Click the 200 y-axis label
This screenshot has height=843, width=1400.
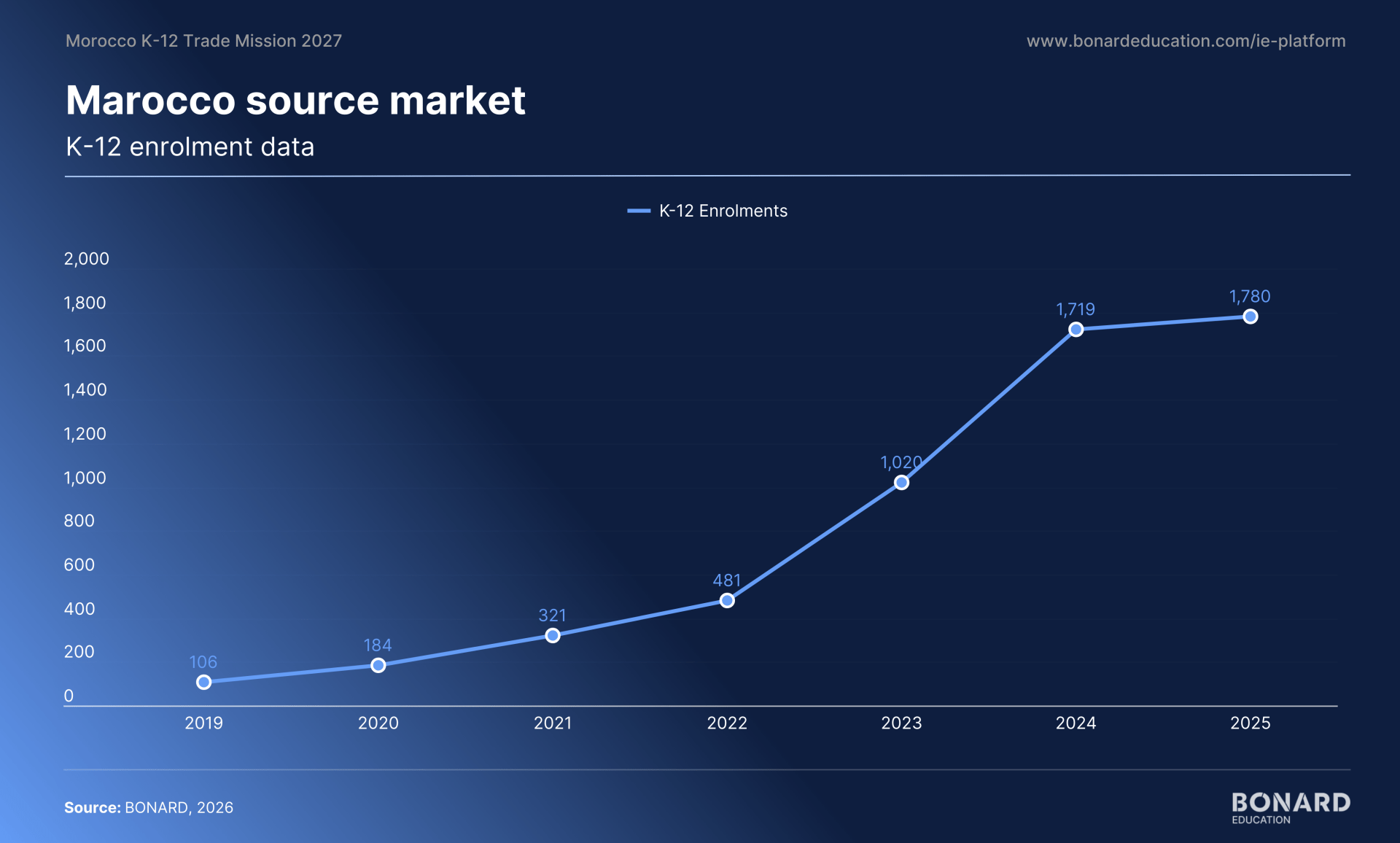pyautogui.click(x=79, y=652)
